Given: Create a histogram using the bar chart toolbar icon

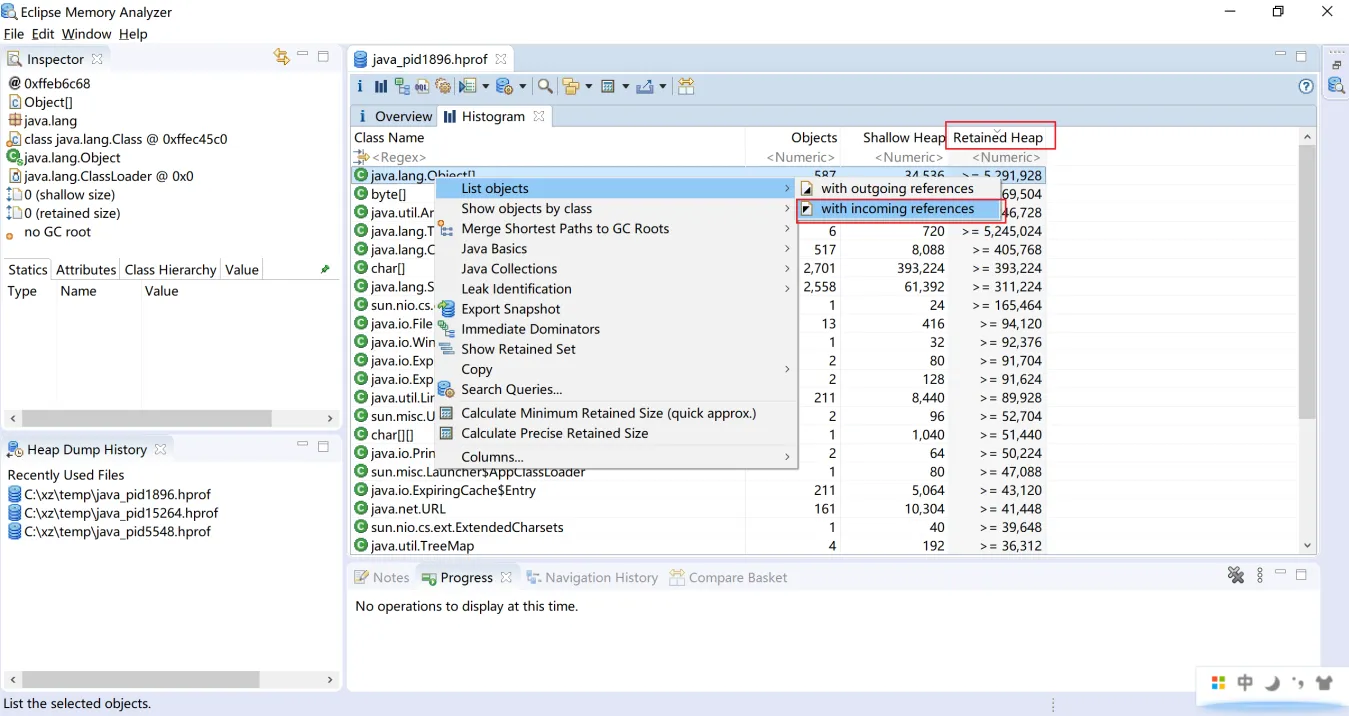Looking at the screenshot, I should click(381, 86).
